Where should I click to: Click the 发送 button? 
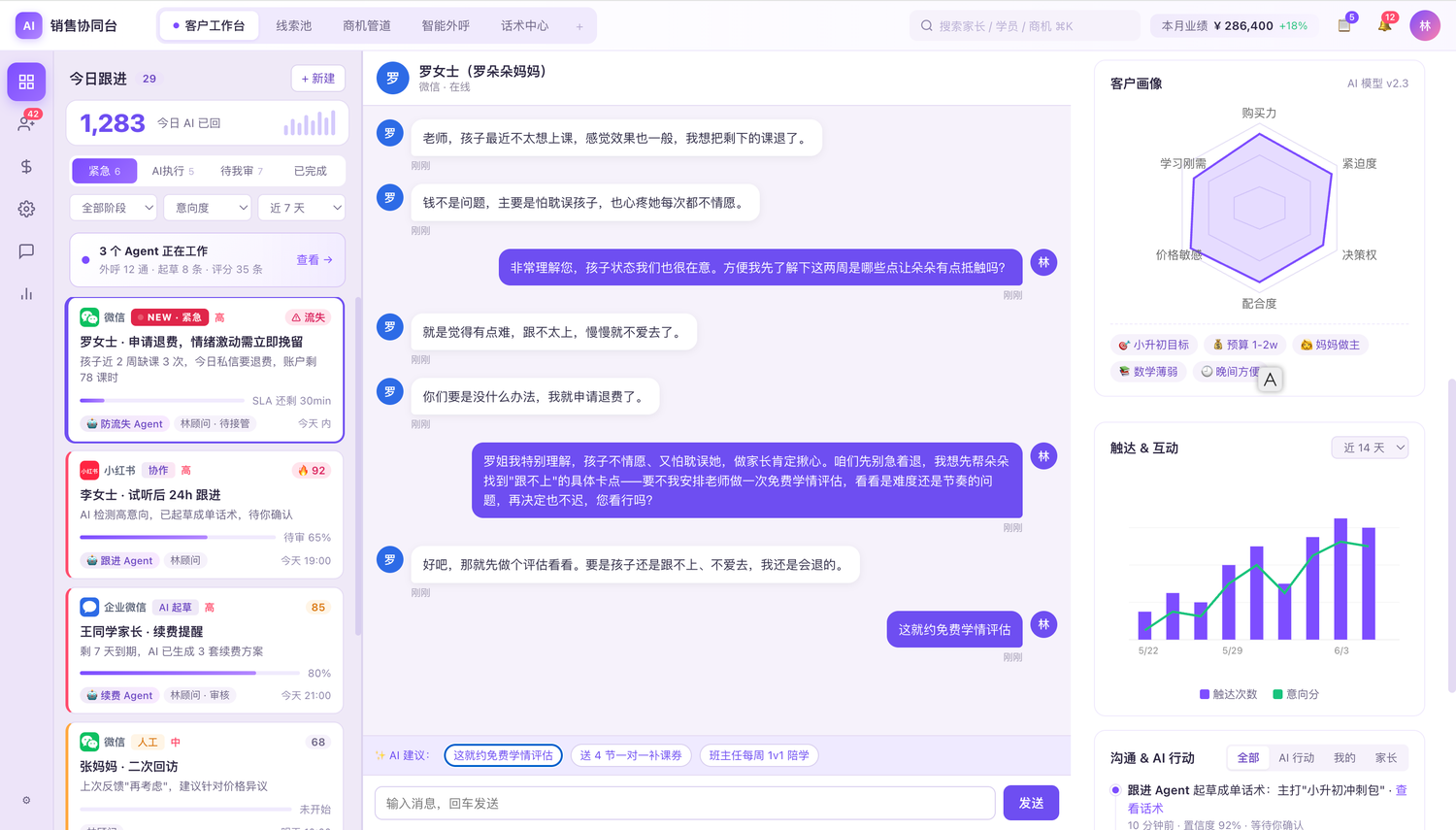1031,803
